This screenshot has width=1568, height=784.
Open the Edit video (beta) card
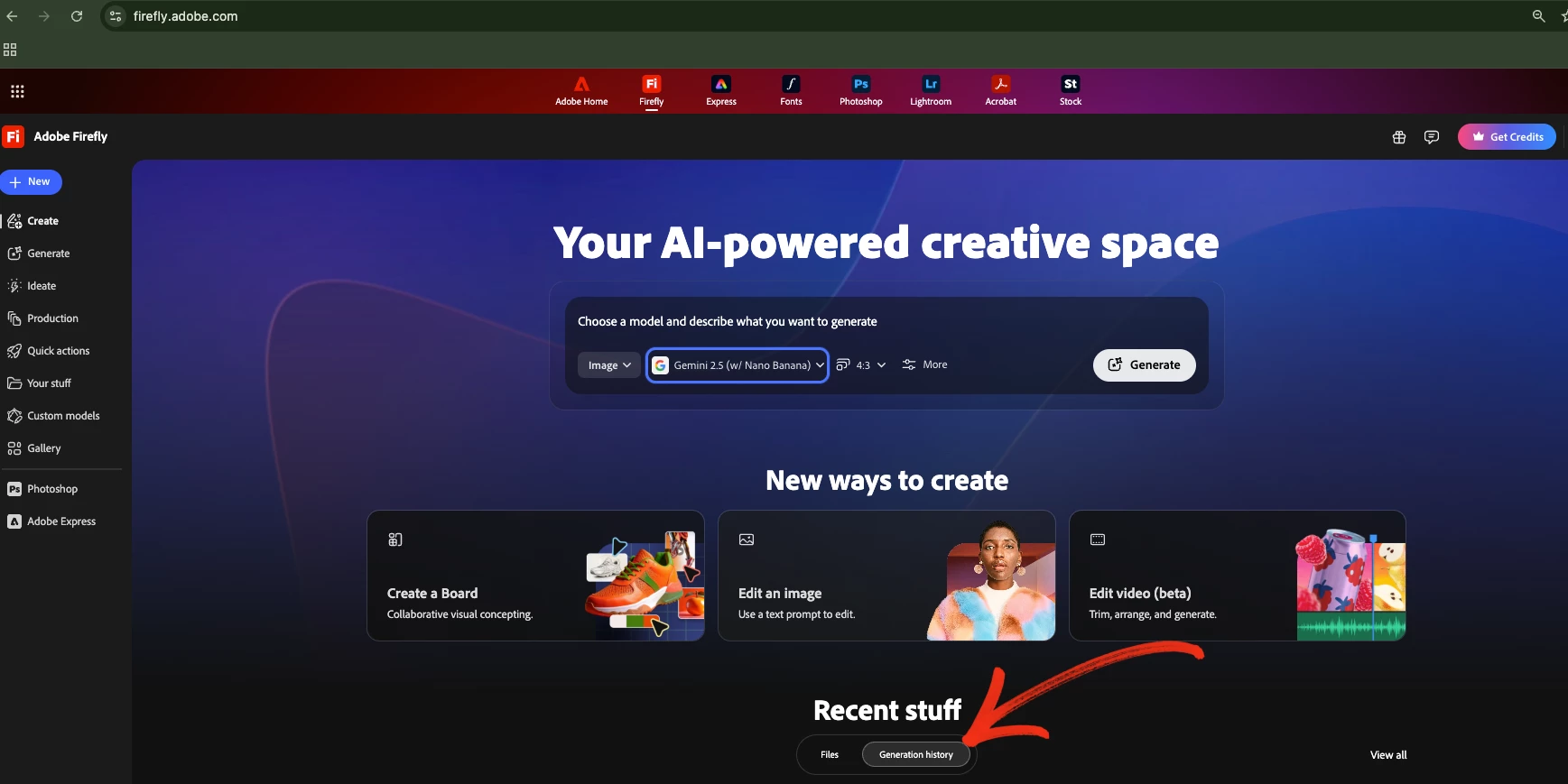coord(1238,576)
